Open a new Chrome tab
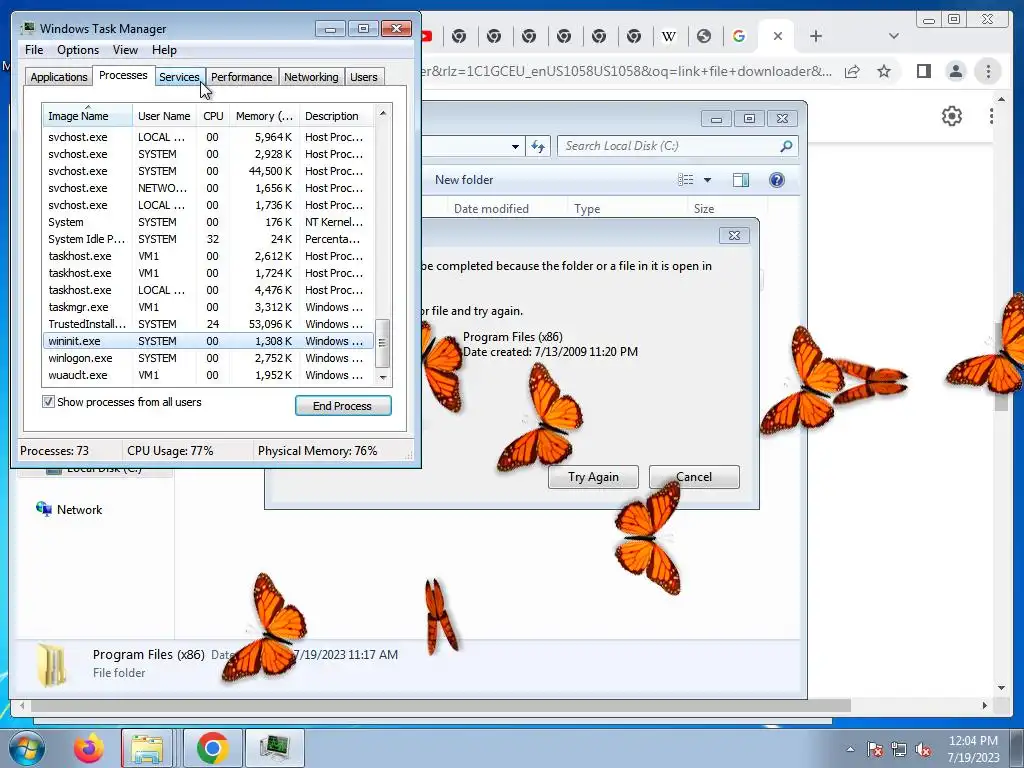This screenshot has width=1024, height=768. coord(816,37)
